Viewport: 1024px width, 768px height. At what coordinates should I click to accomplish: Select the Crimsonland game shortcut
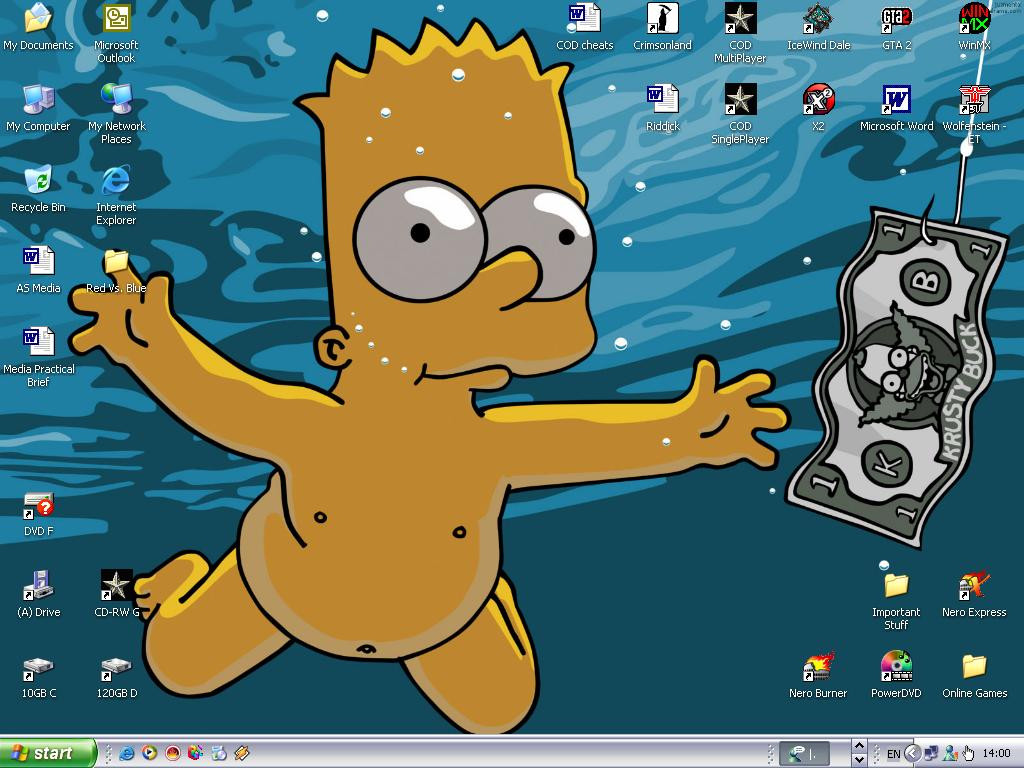[662, 27]
